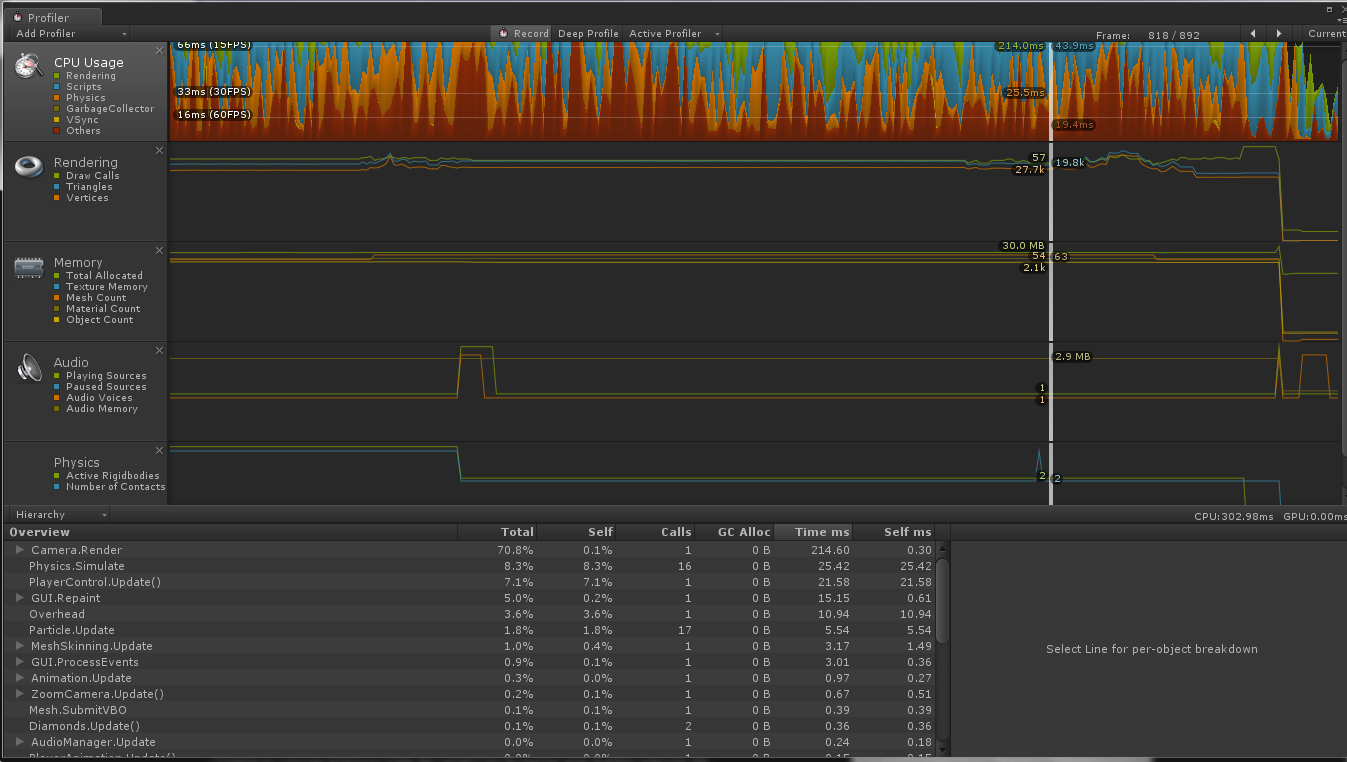The image size is (1347, 762).
Task: Toggle Number of Contacts series in Physics
Action: [58, 487]
